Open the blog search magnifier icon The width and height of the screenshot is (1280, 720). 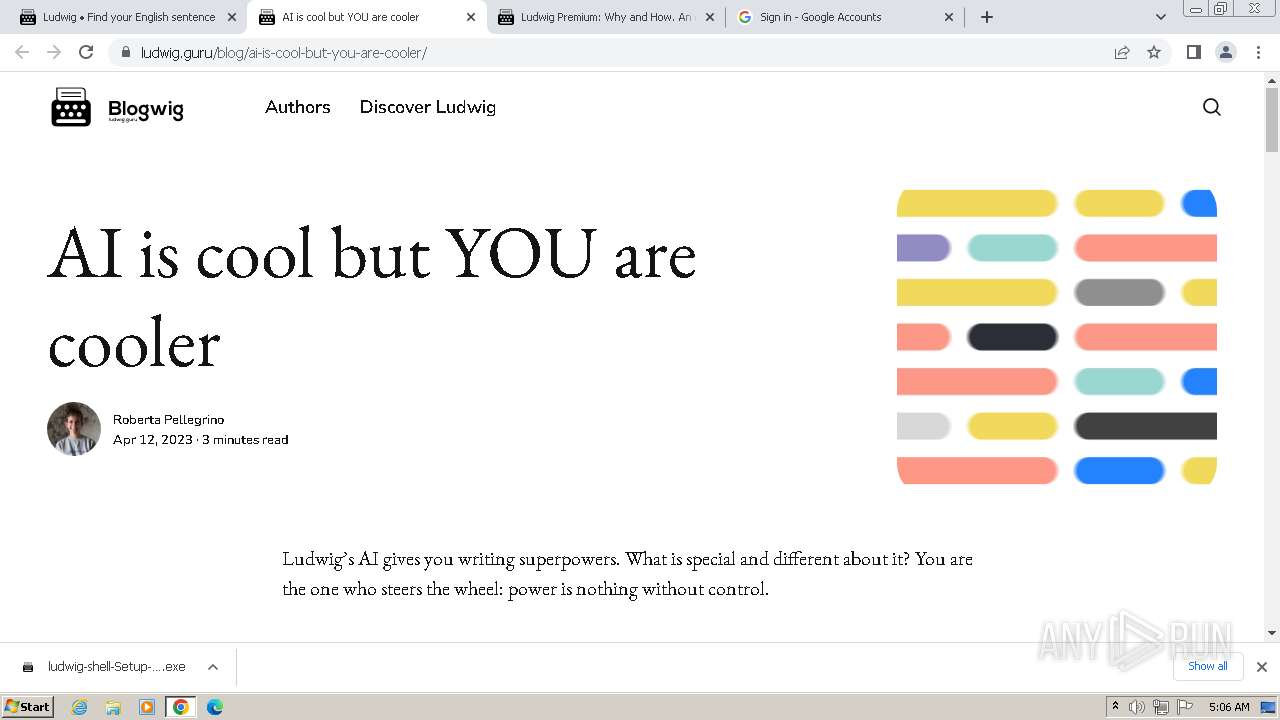tap(1212, 107)
